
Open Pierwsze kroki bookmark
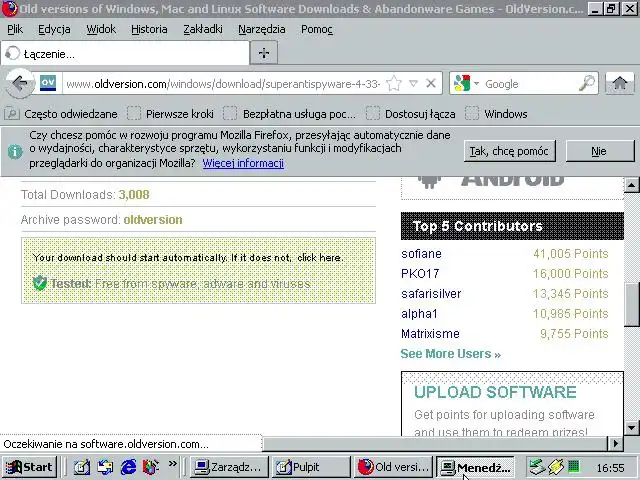click(x=171, y=113)
